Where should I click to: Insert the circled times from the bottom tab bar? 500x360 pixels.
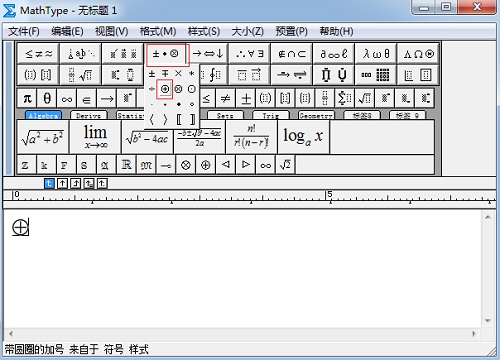[186, 165]
